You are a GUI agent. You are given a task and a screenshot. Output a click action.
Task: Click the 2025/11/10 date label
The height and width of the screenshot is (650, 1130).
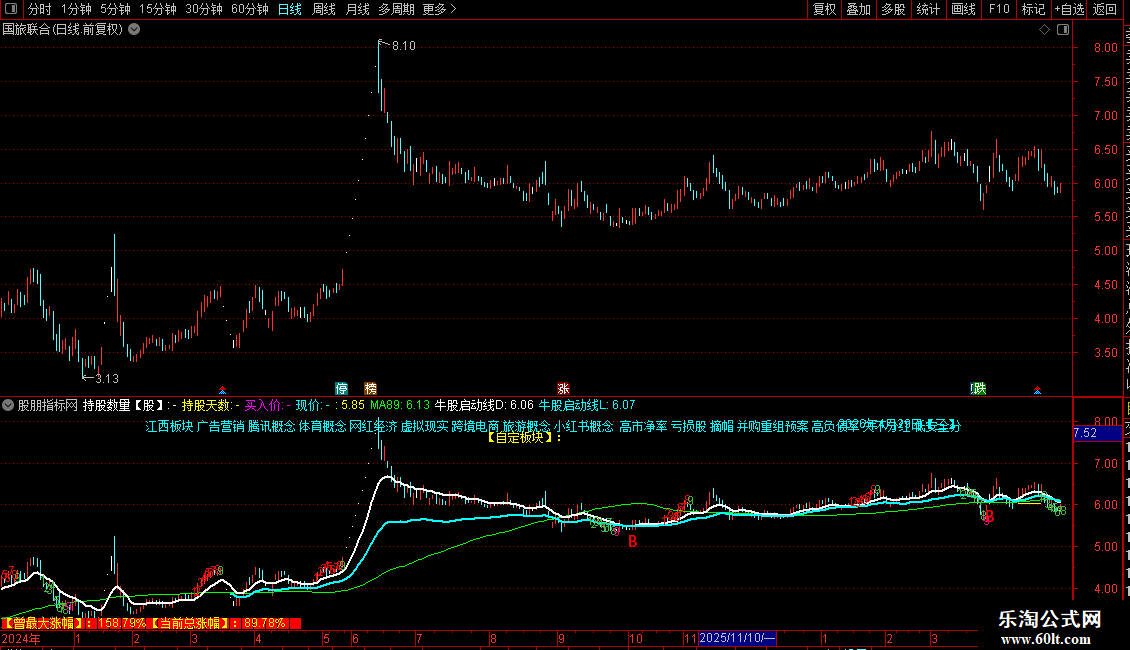click(x=737, y=638)
